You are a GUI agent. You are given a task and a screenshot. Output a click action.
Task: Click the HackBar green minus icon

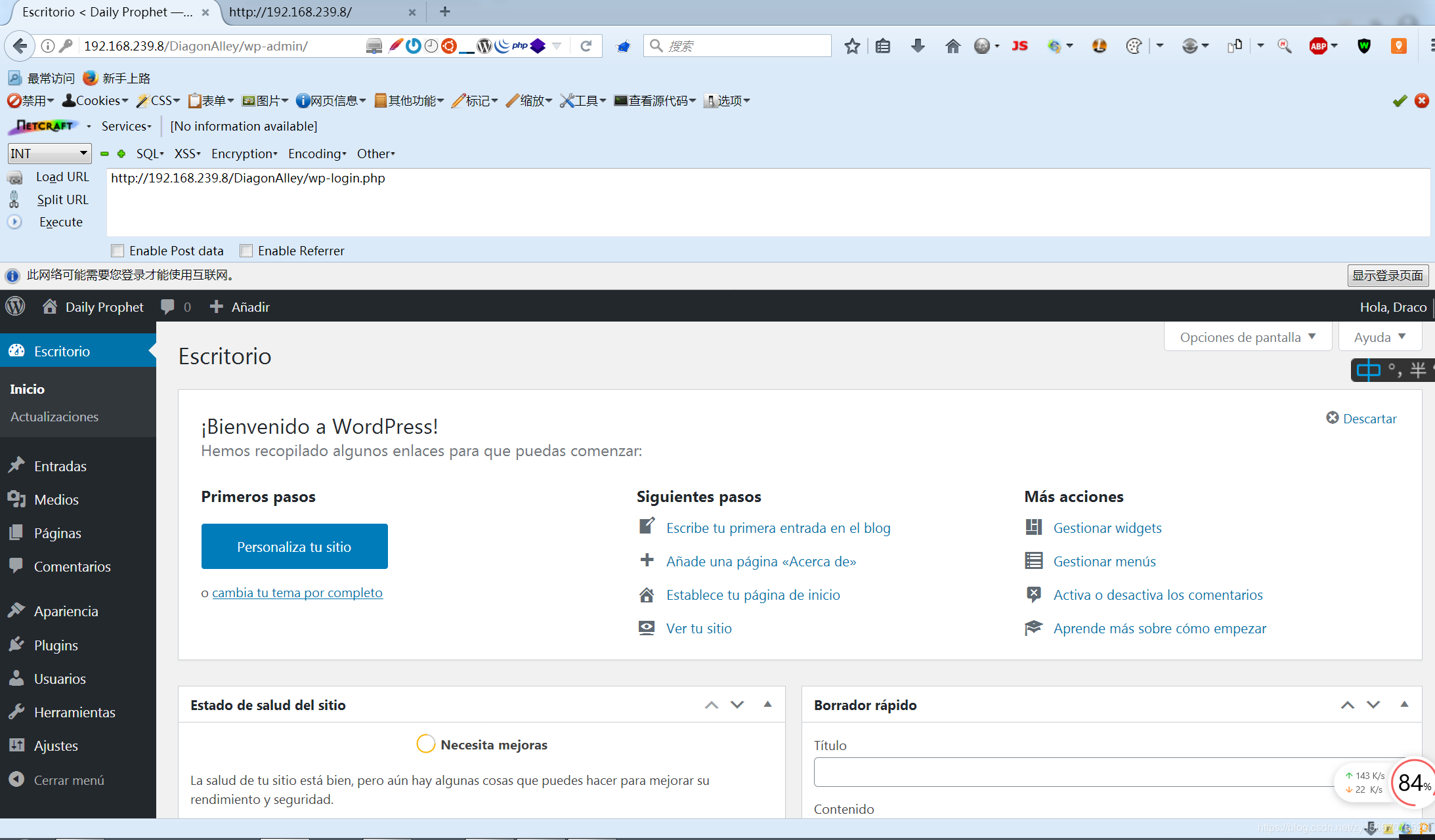104,154
